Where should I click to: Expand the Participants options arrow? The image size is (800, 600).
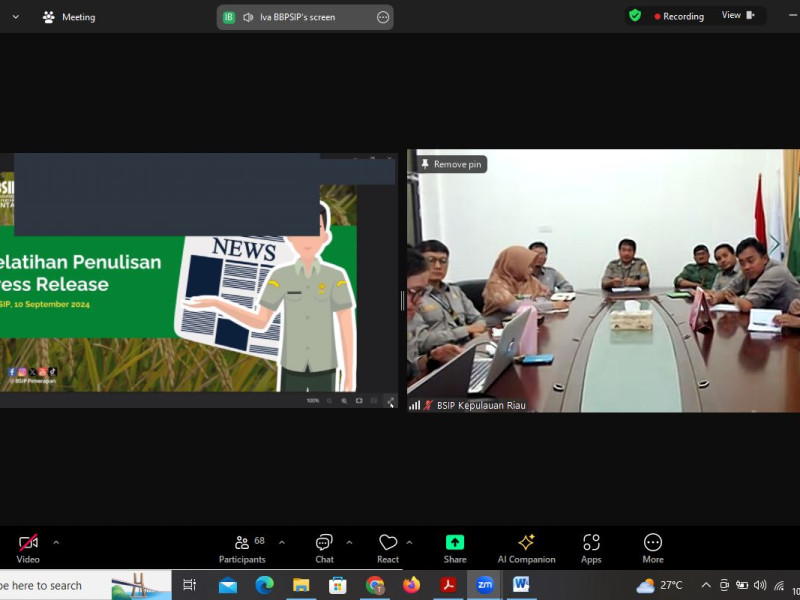click(x=282, y=542)
